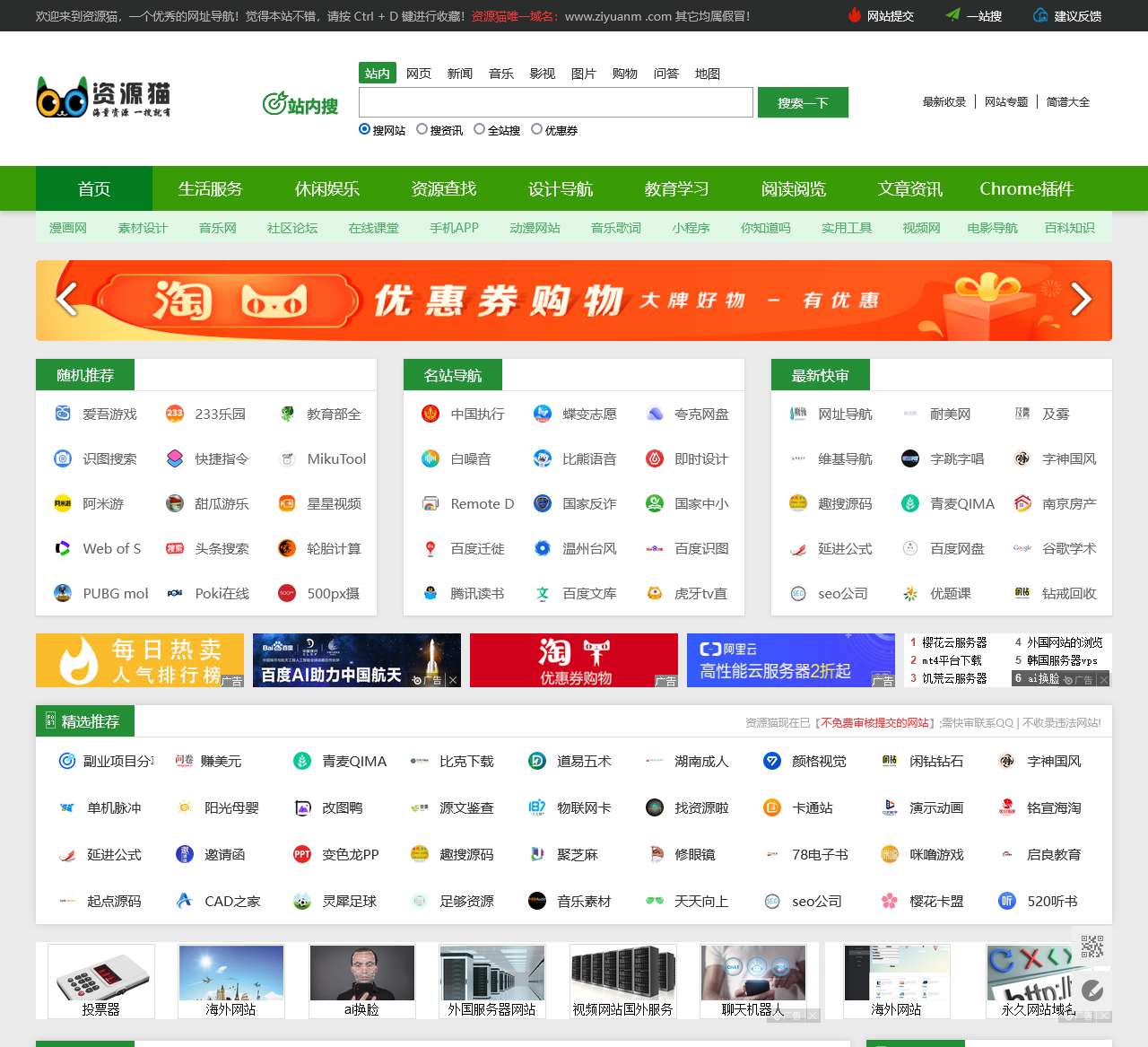The width and height of the screenshot is (1148, 1047).
Task: Click the 建议反馈 cloud icon
Action: click(1040, 15)
